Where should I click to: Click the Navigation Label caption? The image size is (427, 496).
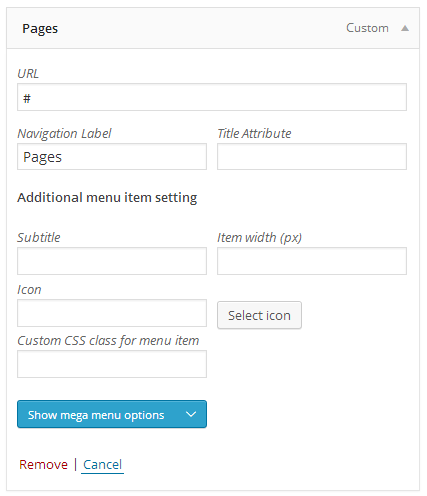point(64,134)
